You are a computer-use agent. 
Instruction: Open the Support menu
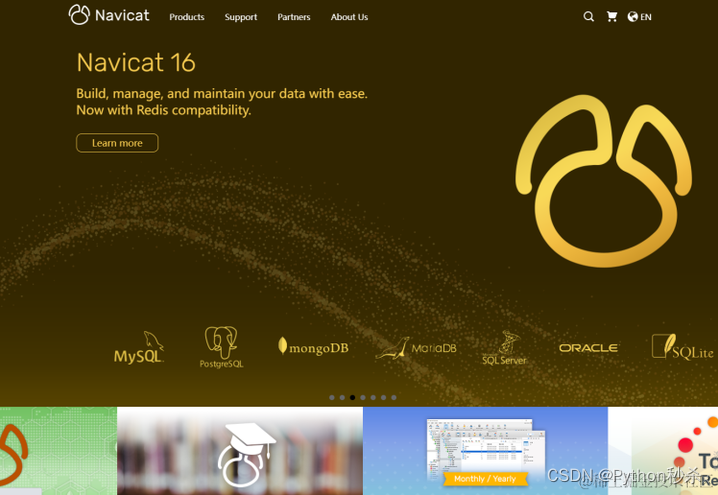[x=241, y=17]
